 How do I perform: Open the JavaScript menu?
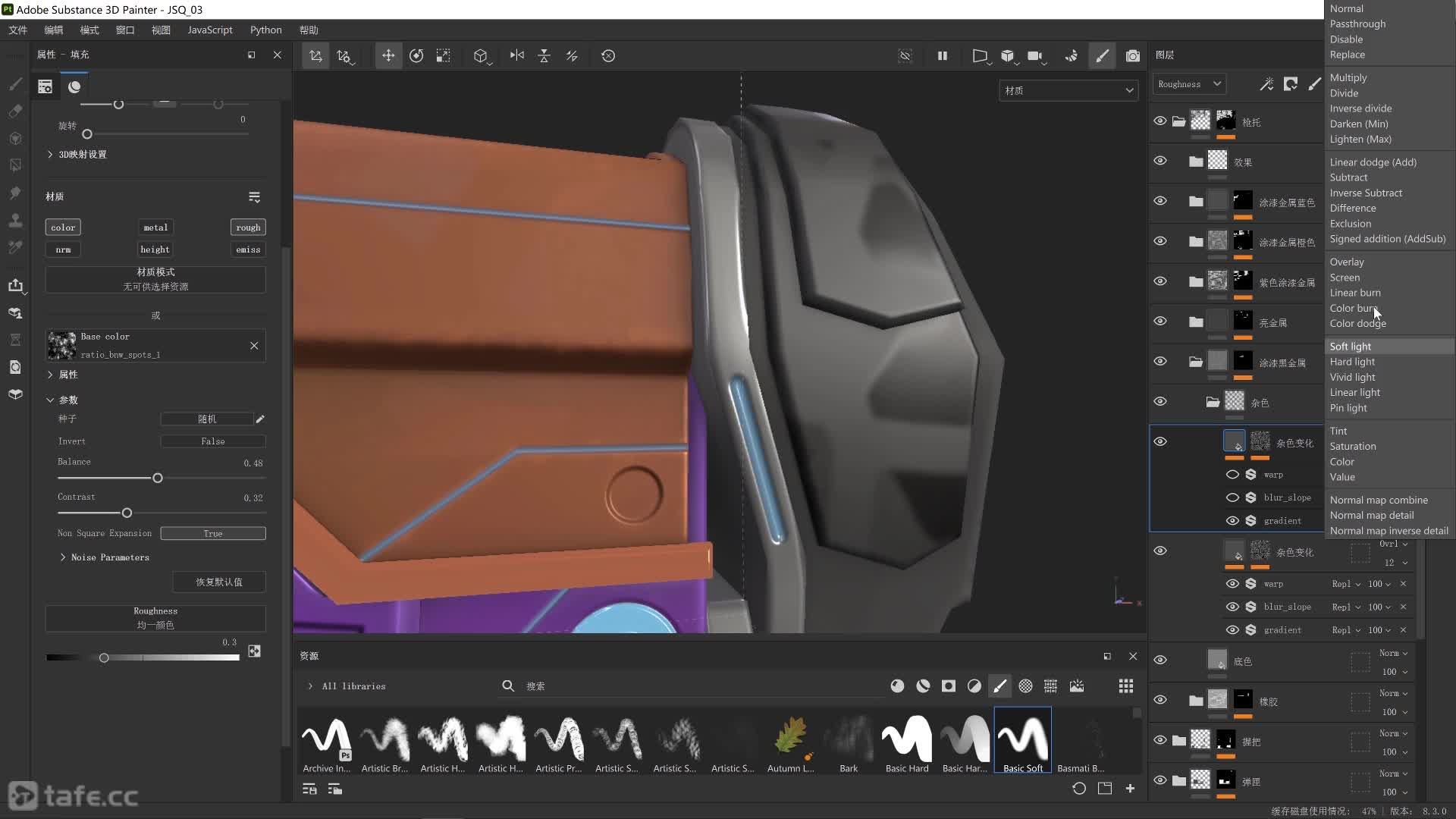(x=210, y=30)
